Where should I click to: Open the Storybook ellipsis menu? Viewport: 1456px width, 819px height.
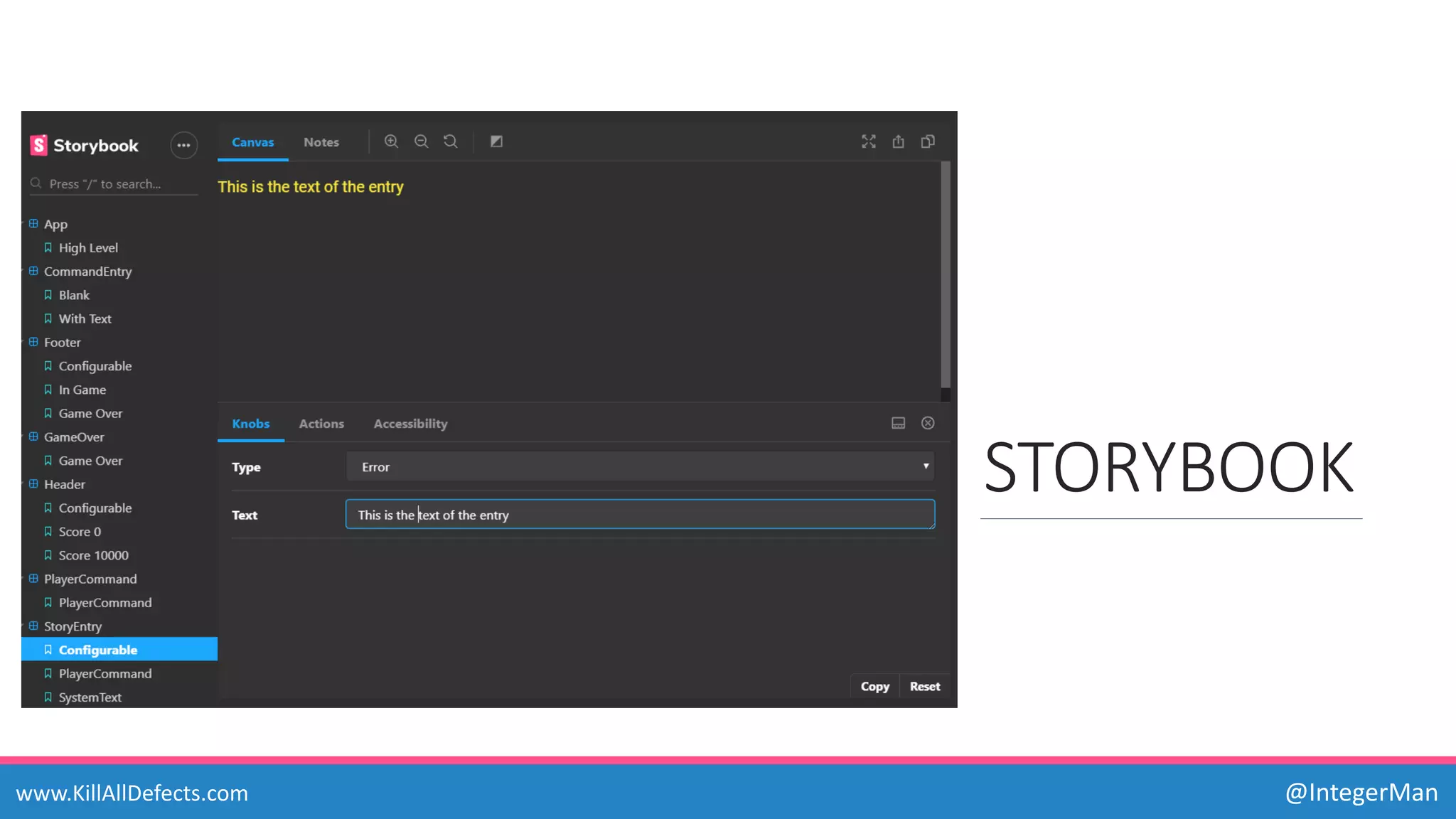[x=183, y=145]
